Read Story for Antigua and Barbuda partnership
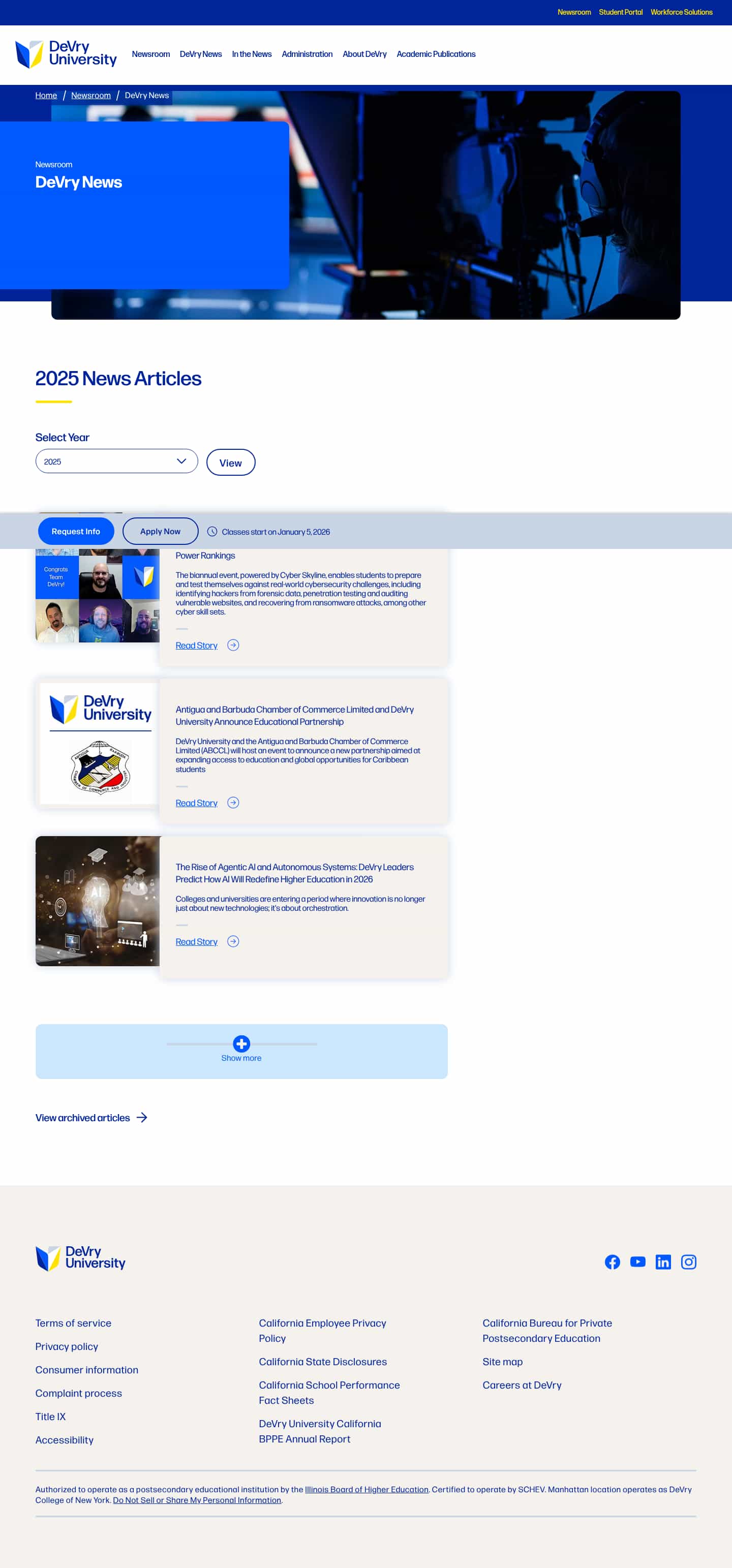Viewport: 732px width, 1568px height. (x=196, y=804)
